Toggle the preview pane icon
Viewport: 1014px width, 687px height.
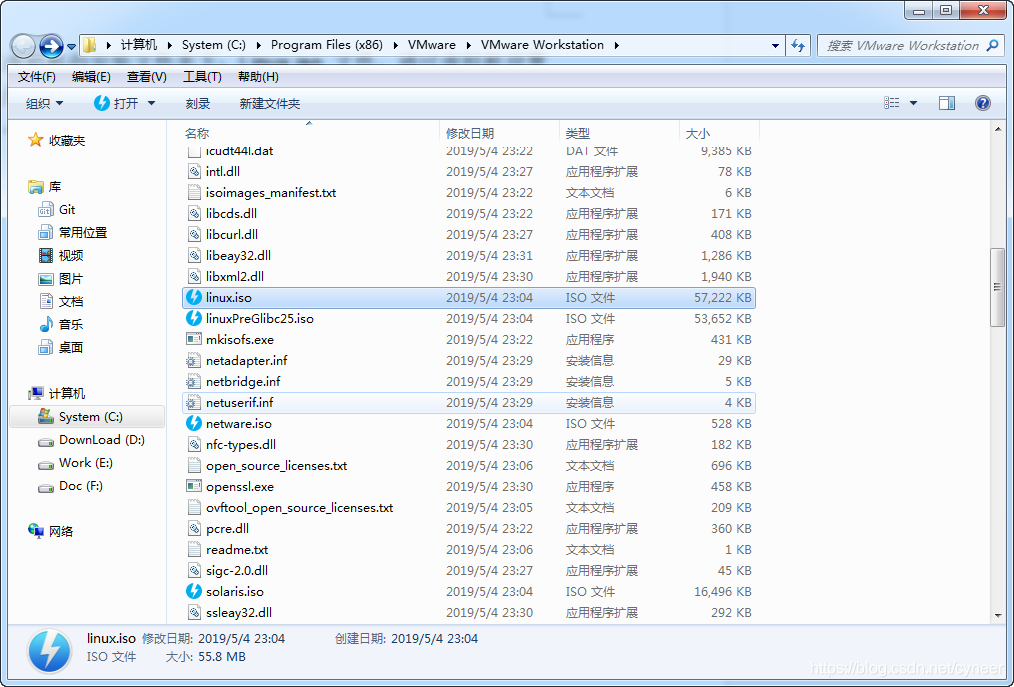(x=947, y=103)
